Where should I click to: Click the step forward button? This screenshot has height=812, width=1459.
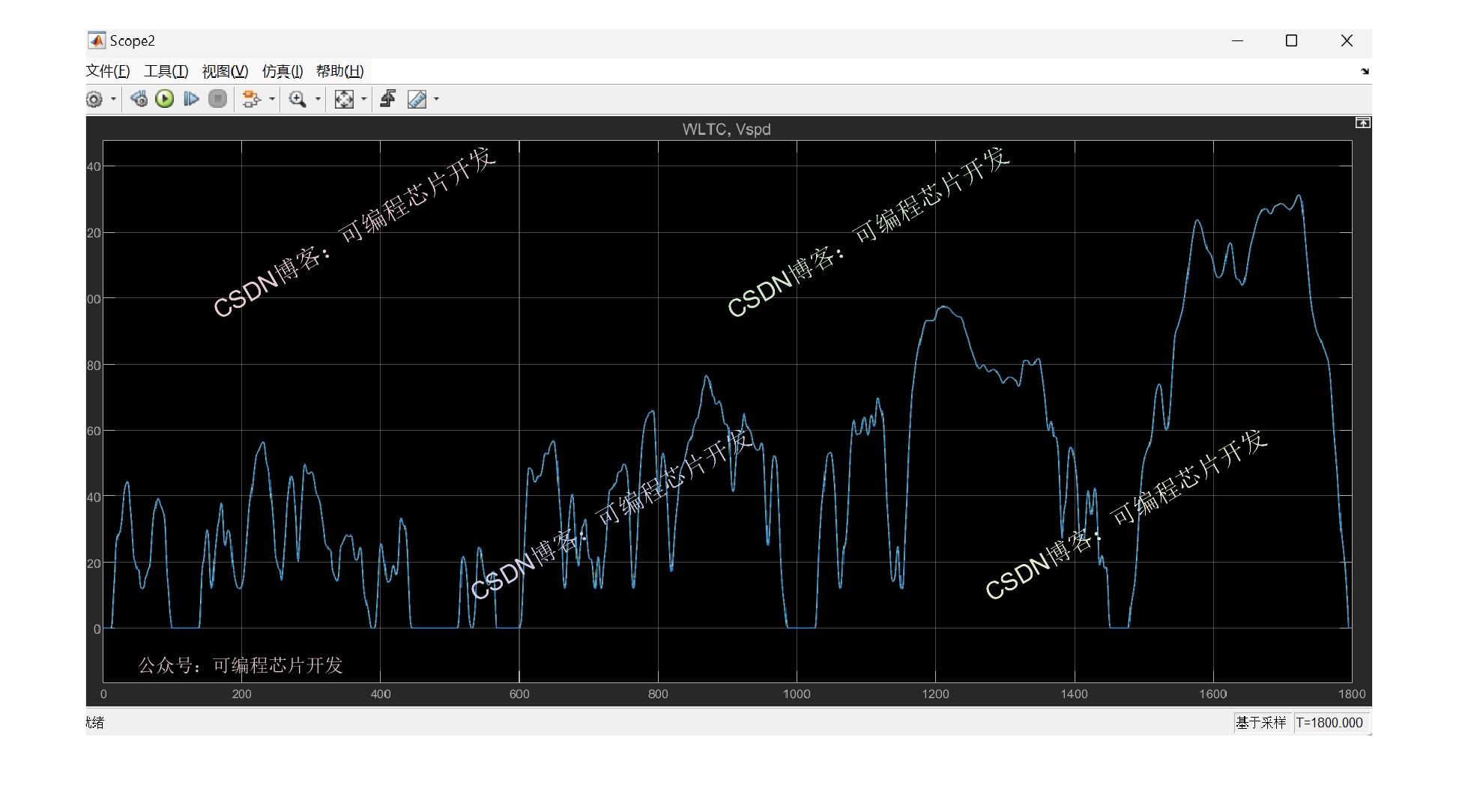click(x=191, y=99)
